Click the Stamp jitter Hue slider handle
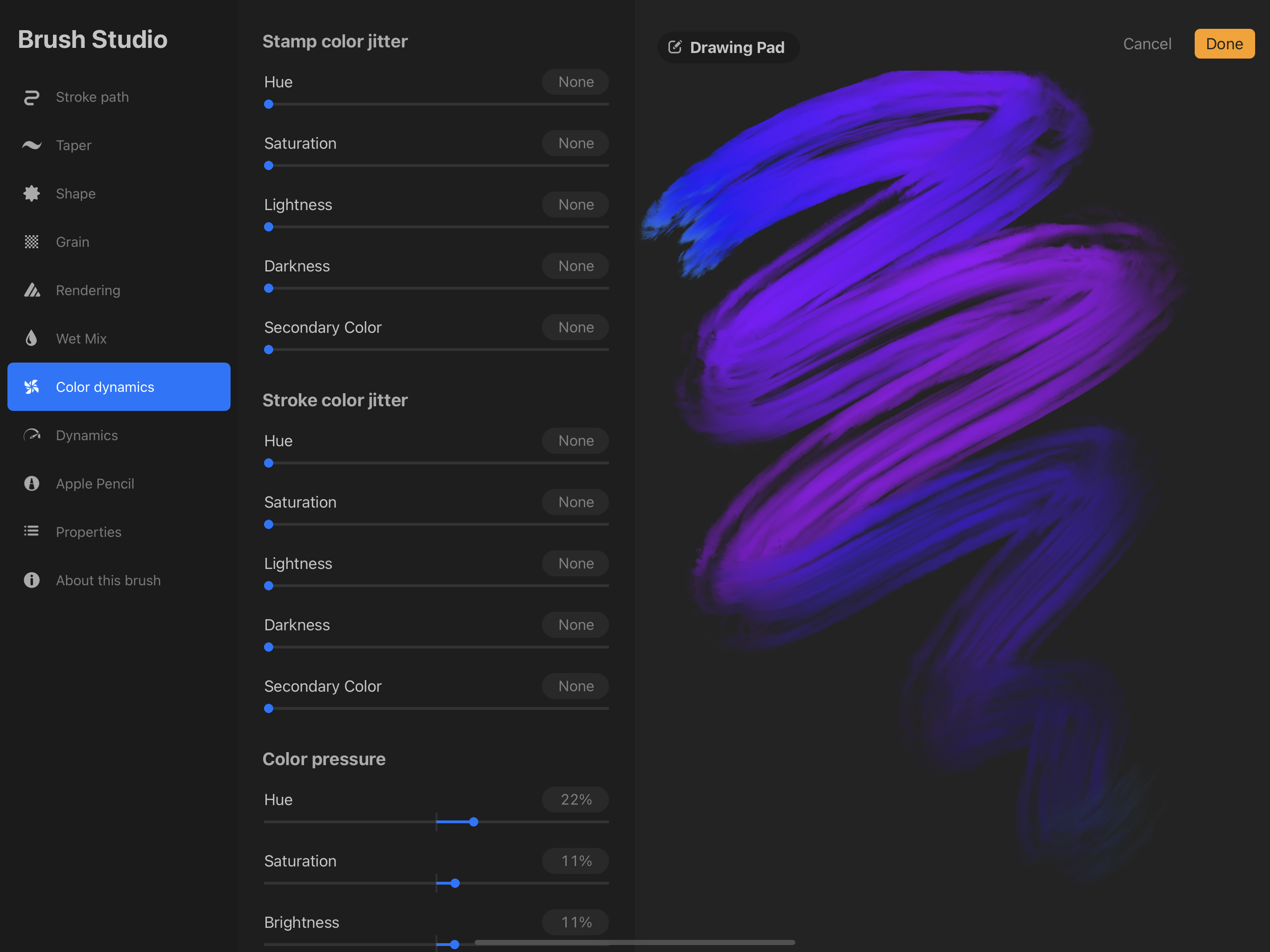This screenshot has width=1270, height=952. pos(269,105)
